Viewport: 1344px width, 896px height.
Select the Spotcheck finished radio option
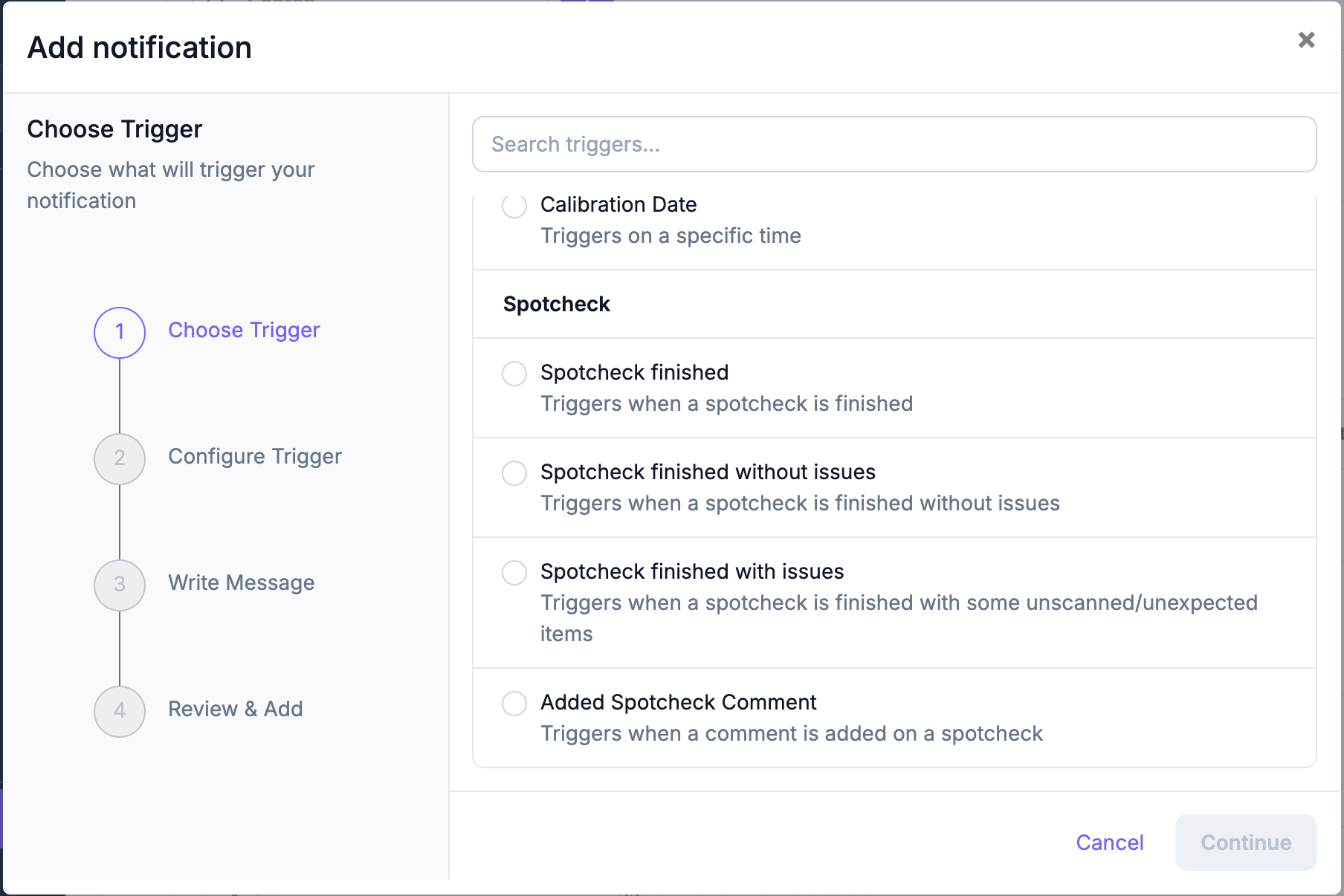click(x=514, y=373)
